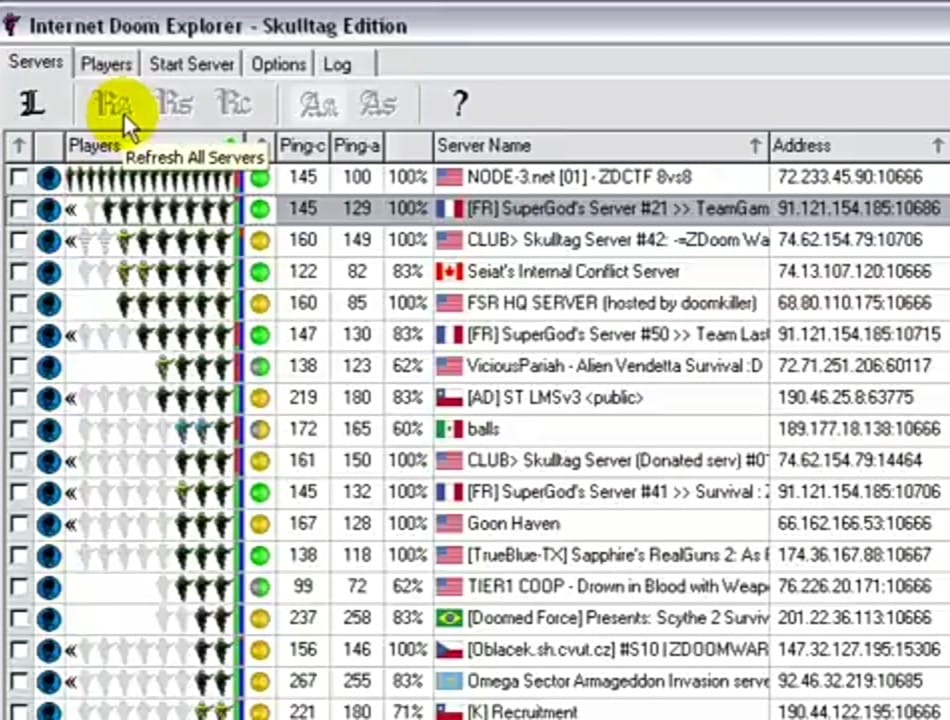The width and height of the screenshot is (950, 720).
Task: Open the Log tab
Action: 337,64
